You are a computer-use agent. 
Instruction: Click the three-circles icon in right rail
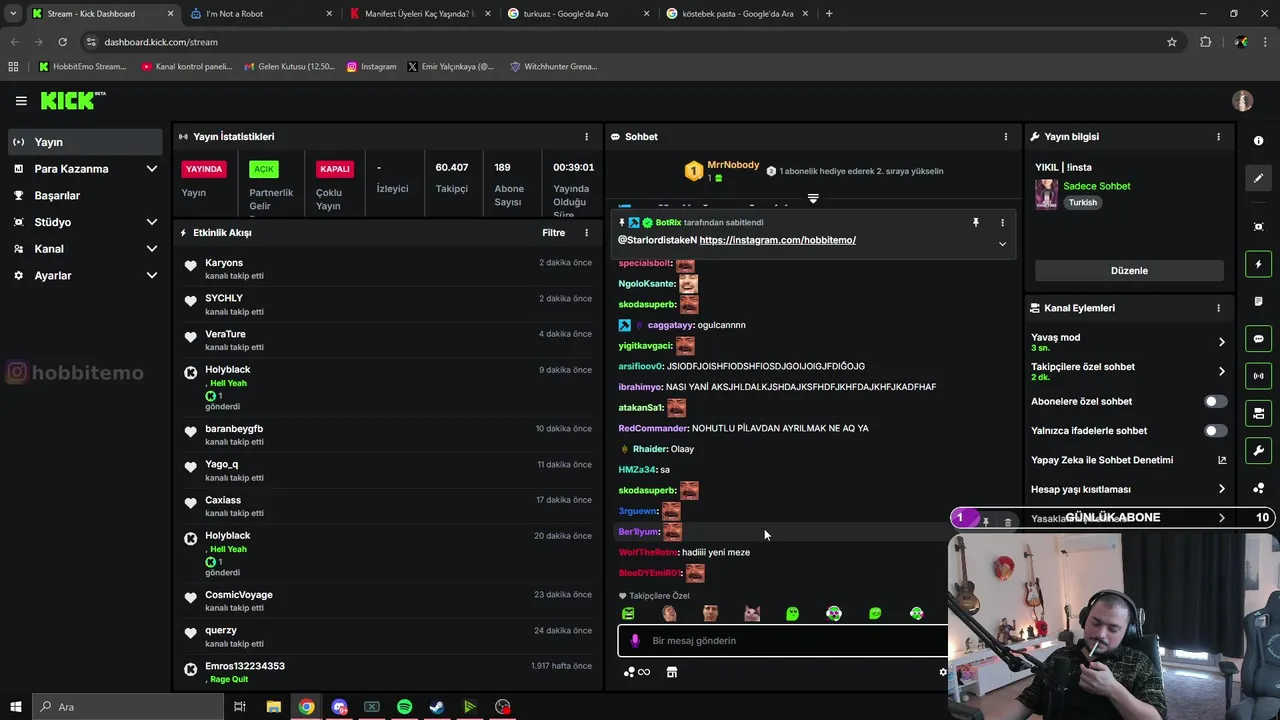(1258, 488)
